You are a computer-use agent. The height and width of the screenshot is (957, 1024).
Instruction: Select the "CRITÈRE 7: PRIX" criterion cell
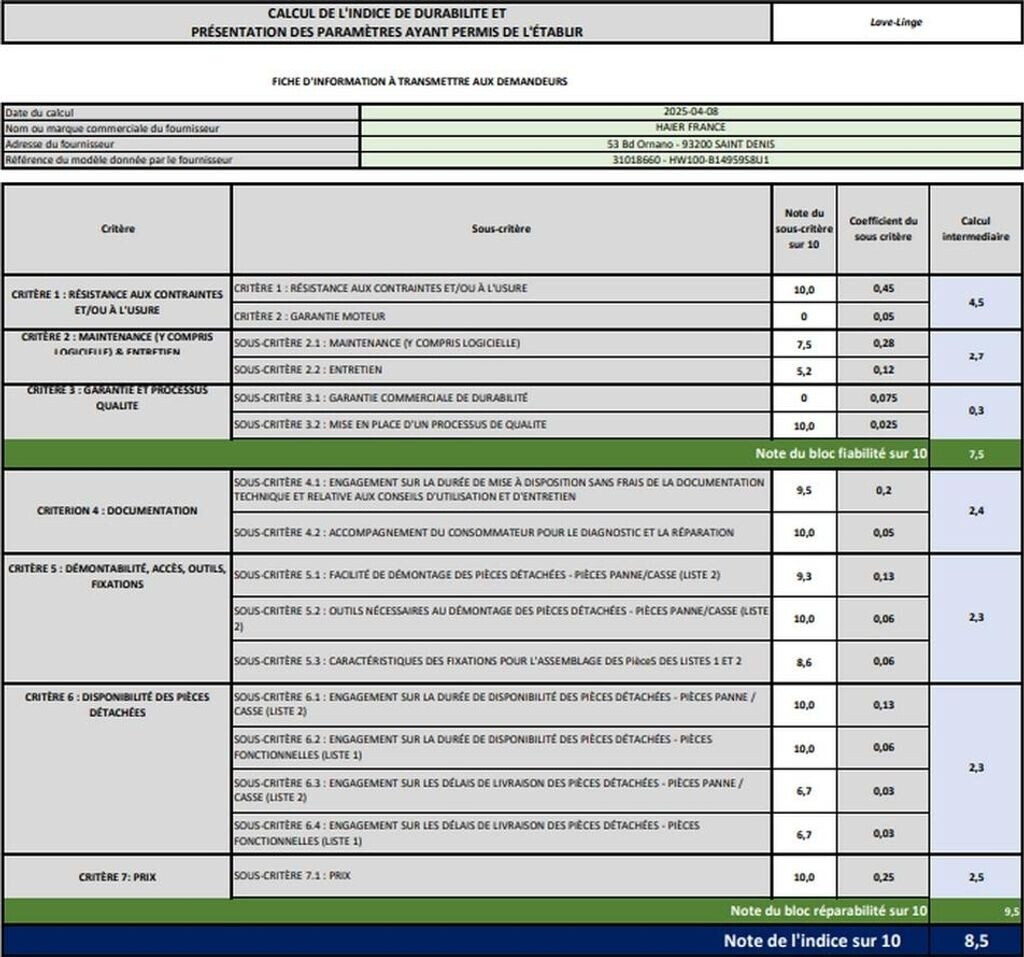[x=117, y=877]
